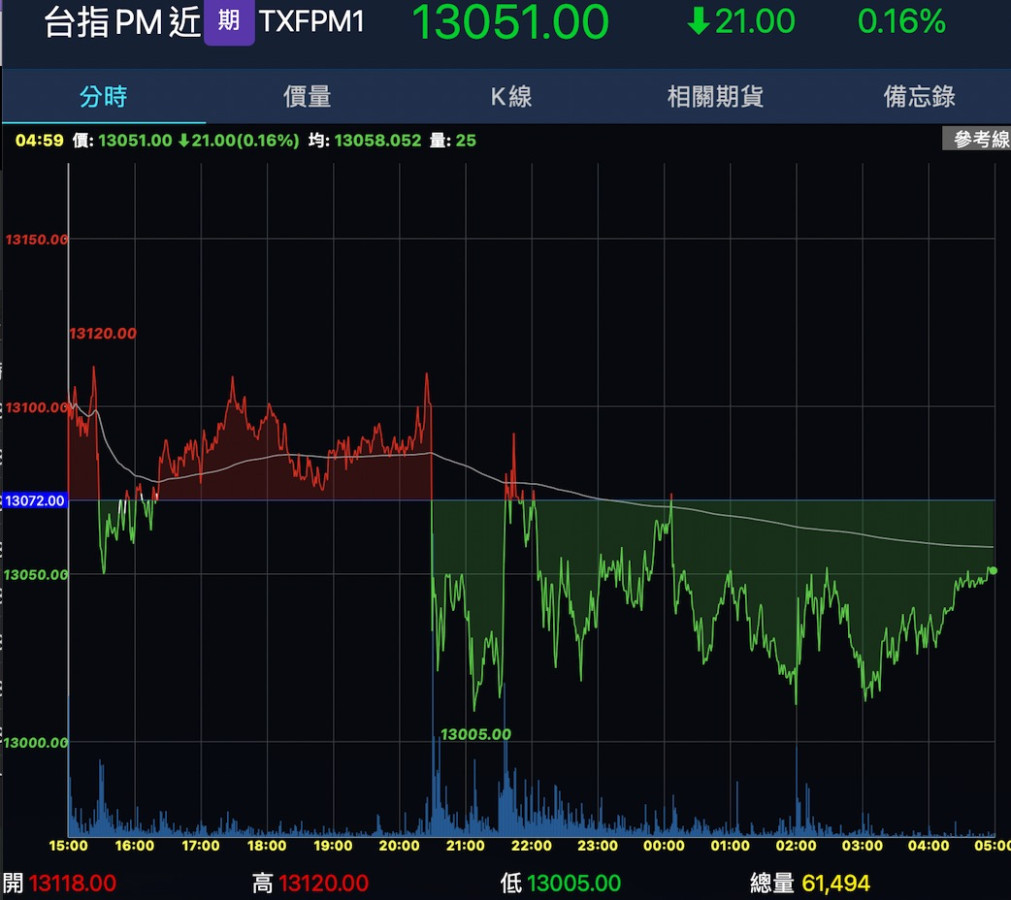Viewport: 1011px width, 900px height.
Task: Click the 13005.00 low marker on chart
Action: pyautogui.click(x=475, y=734)
